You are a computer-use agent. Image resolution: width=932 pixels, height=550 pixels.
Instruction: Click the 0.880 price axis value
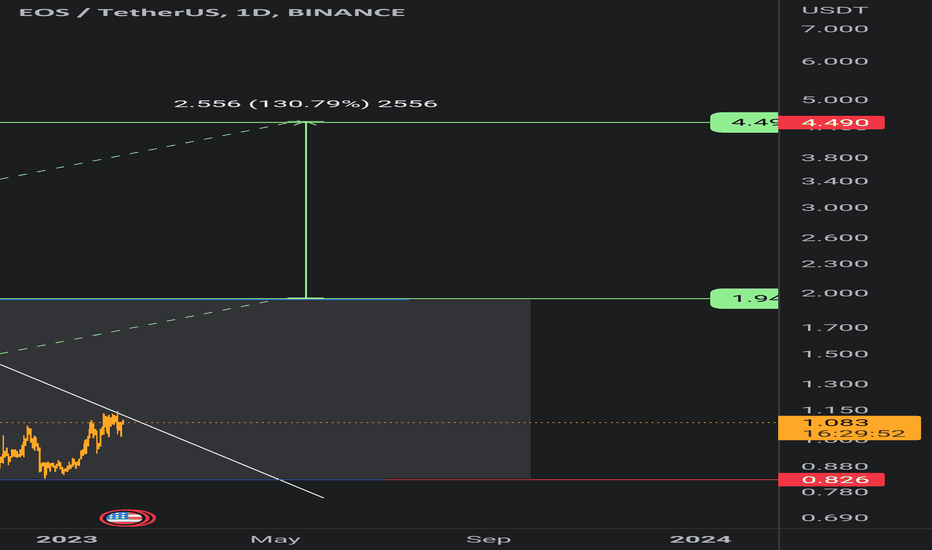(x=835, y=466)
